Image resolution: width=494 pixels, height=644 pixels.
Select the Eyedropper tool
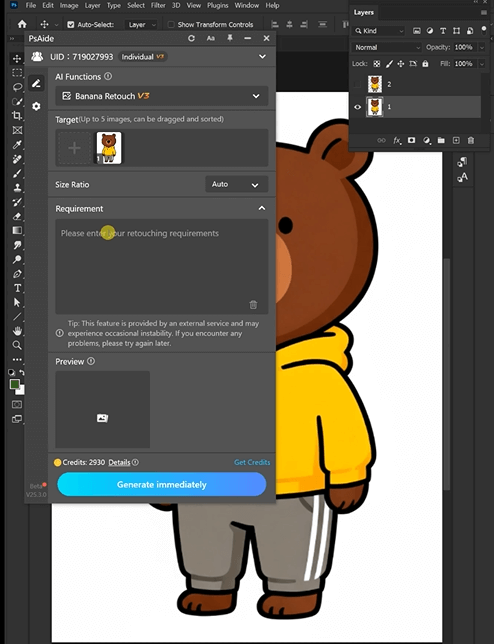point(17,145)
